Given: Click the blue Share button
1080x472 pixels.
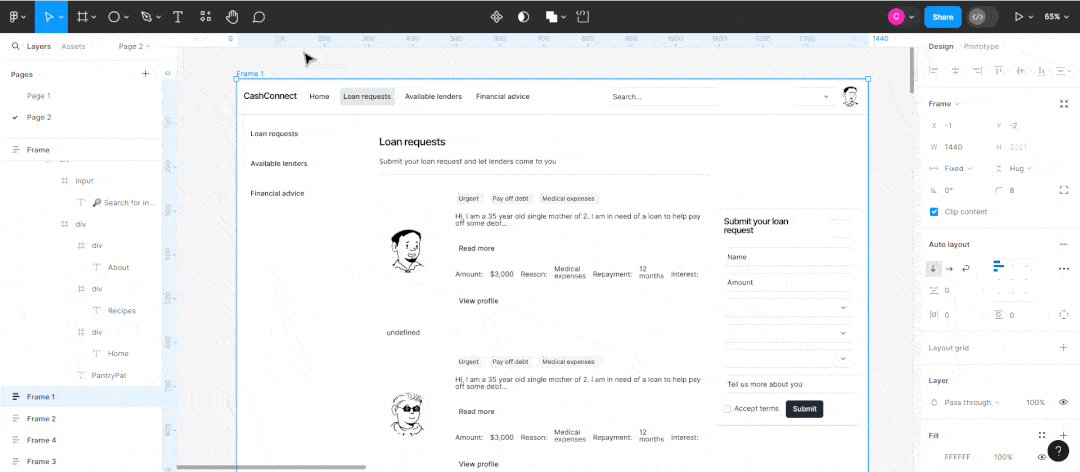Looking at the screenshot, I should tap(942, 17).
